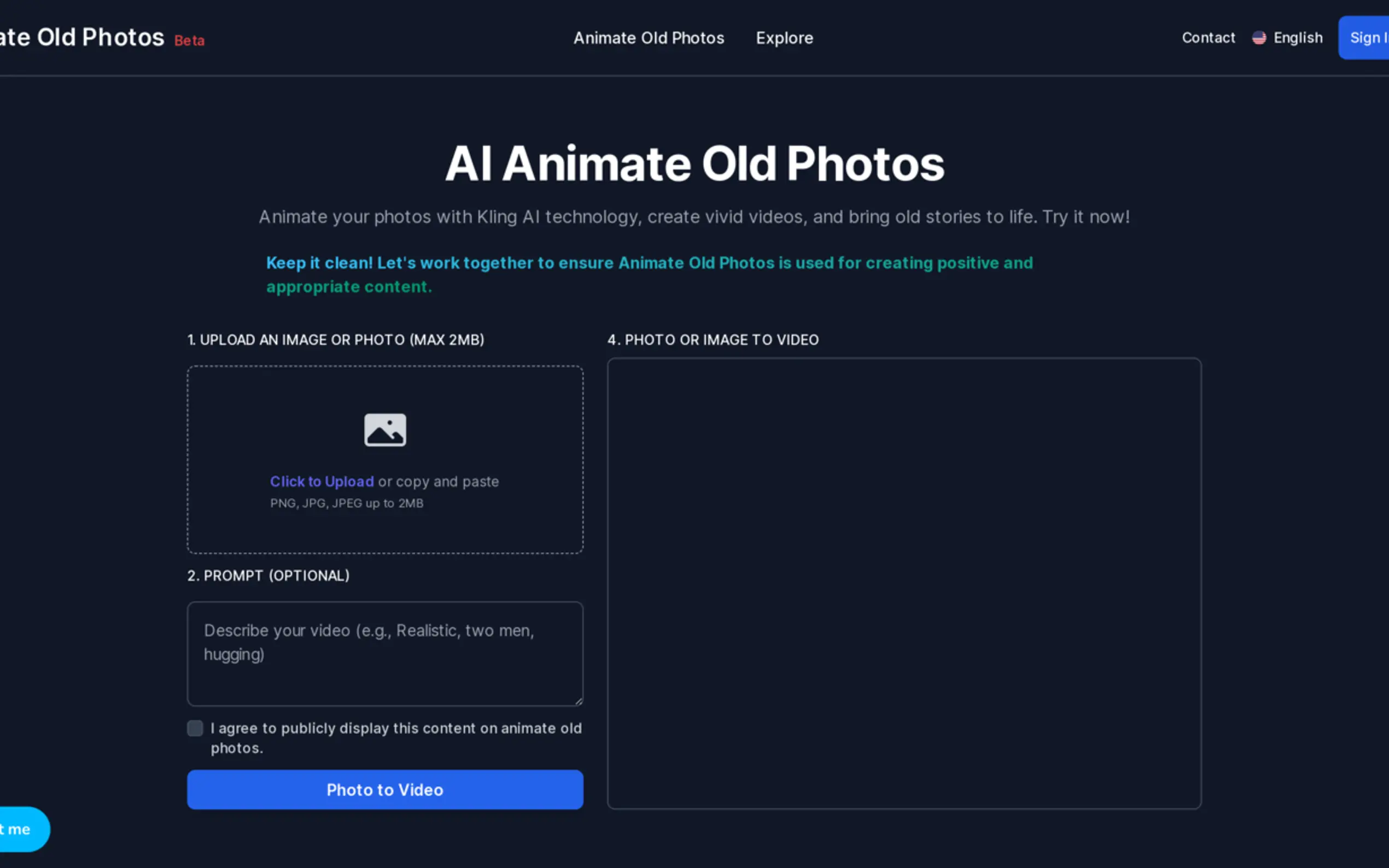
Task: Click the red Beta badge beside logo
Action: [x=190, y=41]
